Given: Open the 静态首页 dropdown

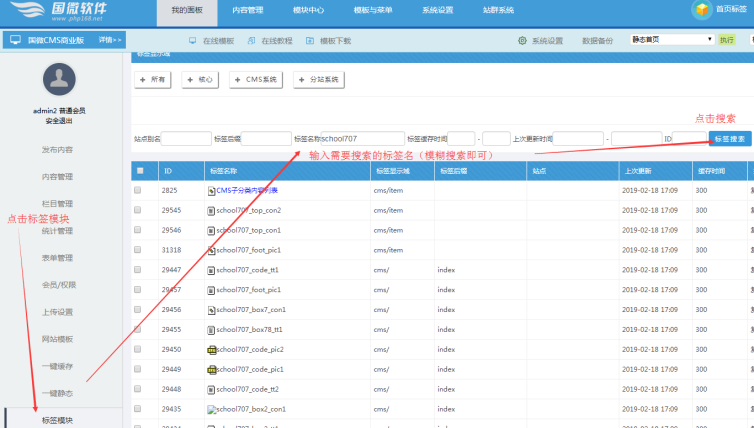Looking at the screenshot, I should (x=672, y=40).
